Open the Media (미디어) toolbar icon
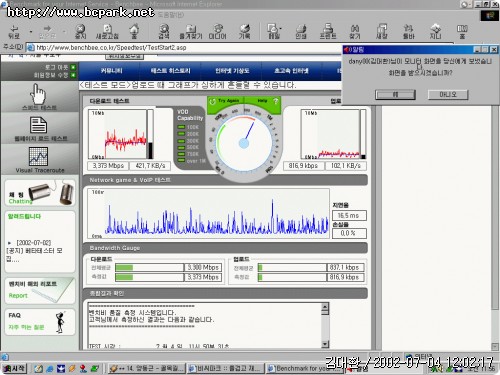 point(217,31)
